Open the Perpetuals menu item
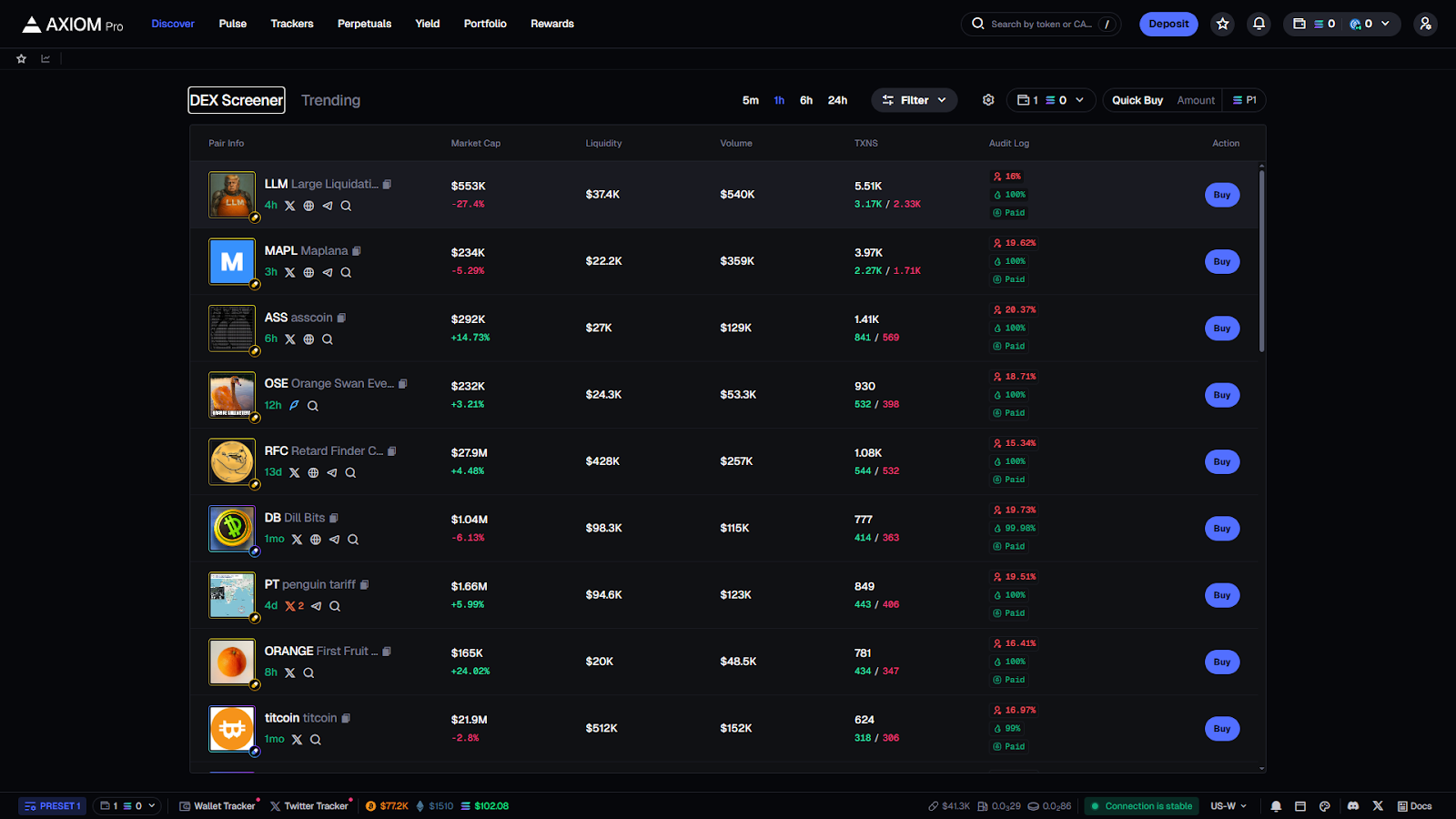Image resolution: width=1456 pixels, height=819 pixels. [x=364, y=24]
